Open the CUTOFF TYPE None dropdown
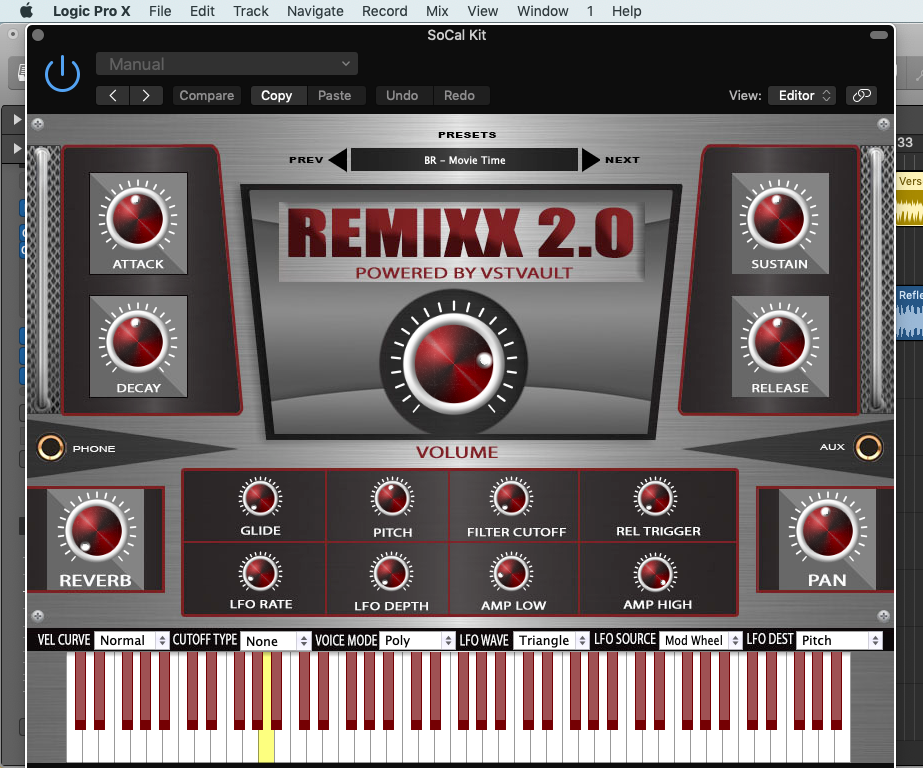Image resolution: width=923 pixels, height=768 pixels. (x=275, y=641)
